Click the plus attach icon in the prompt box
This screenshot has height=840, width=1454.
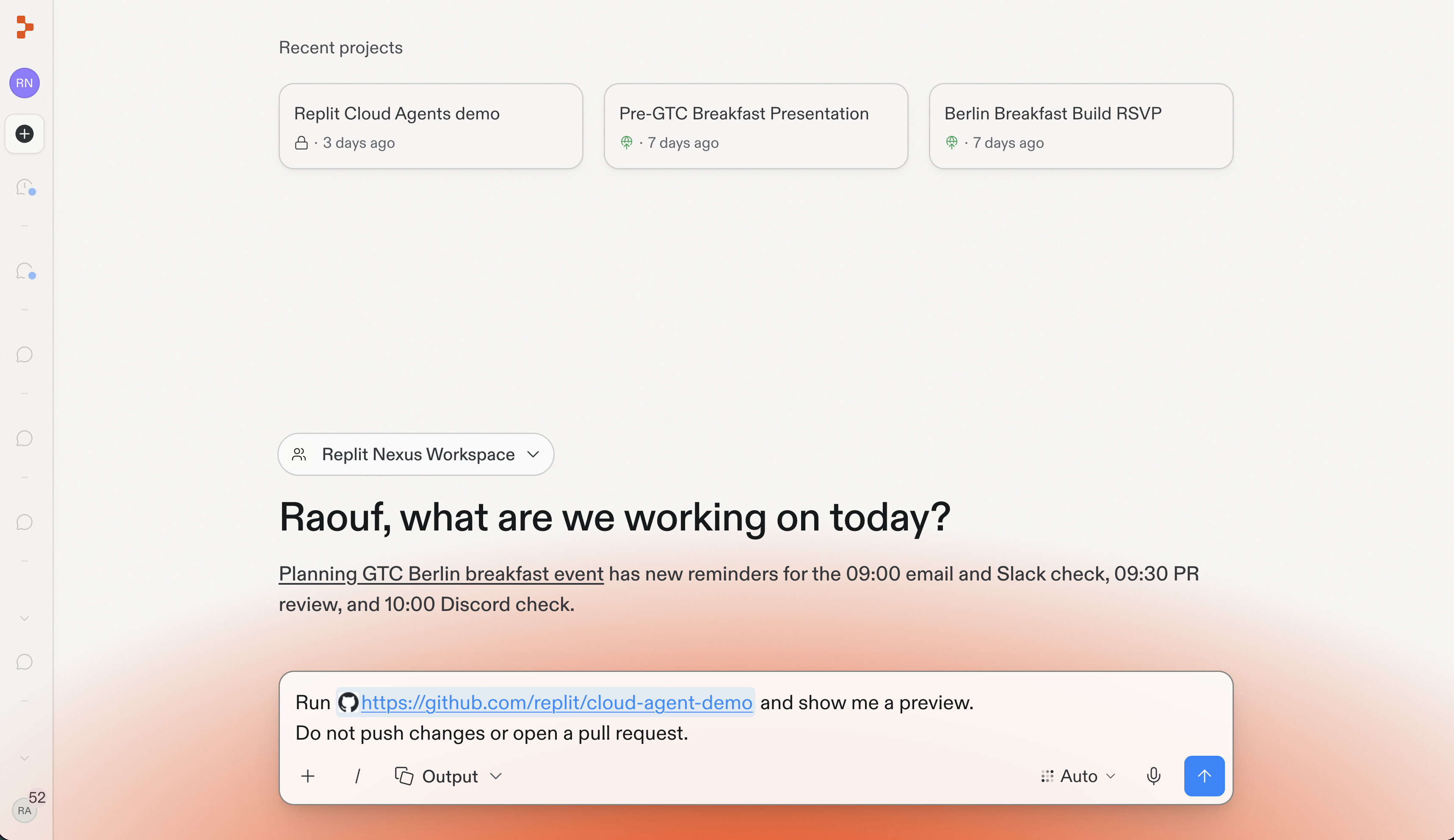pyautogui.click(x=308, y=776)
